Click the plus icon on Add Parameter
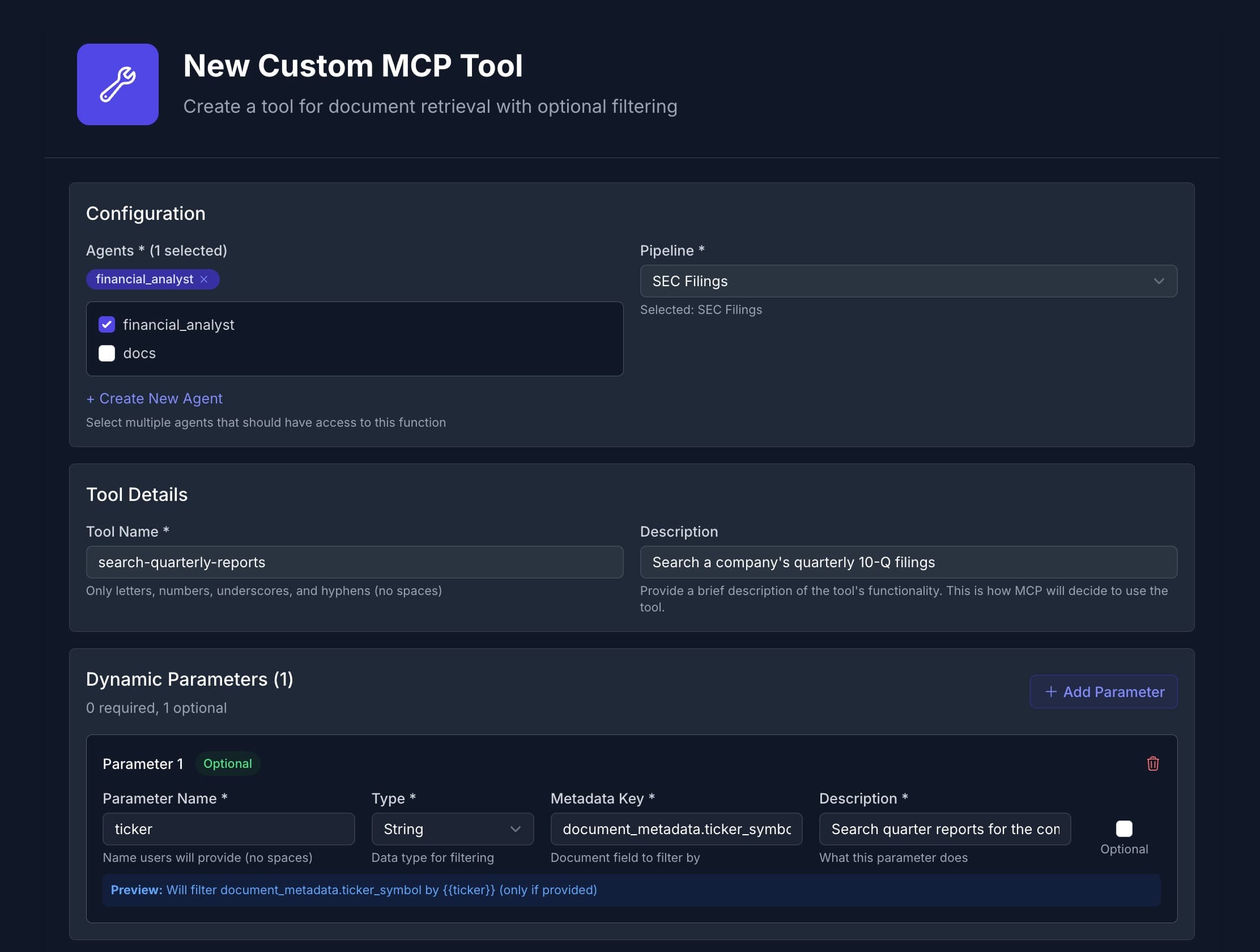Image resolution: width=1260 pixels, height=952 pixels. [1051, 691]
